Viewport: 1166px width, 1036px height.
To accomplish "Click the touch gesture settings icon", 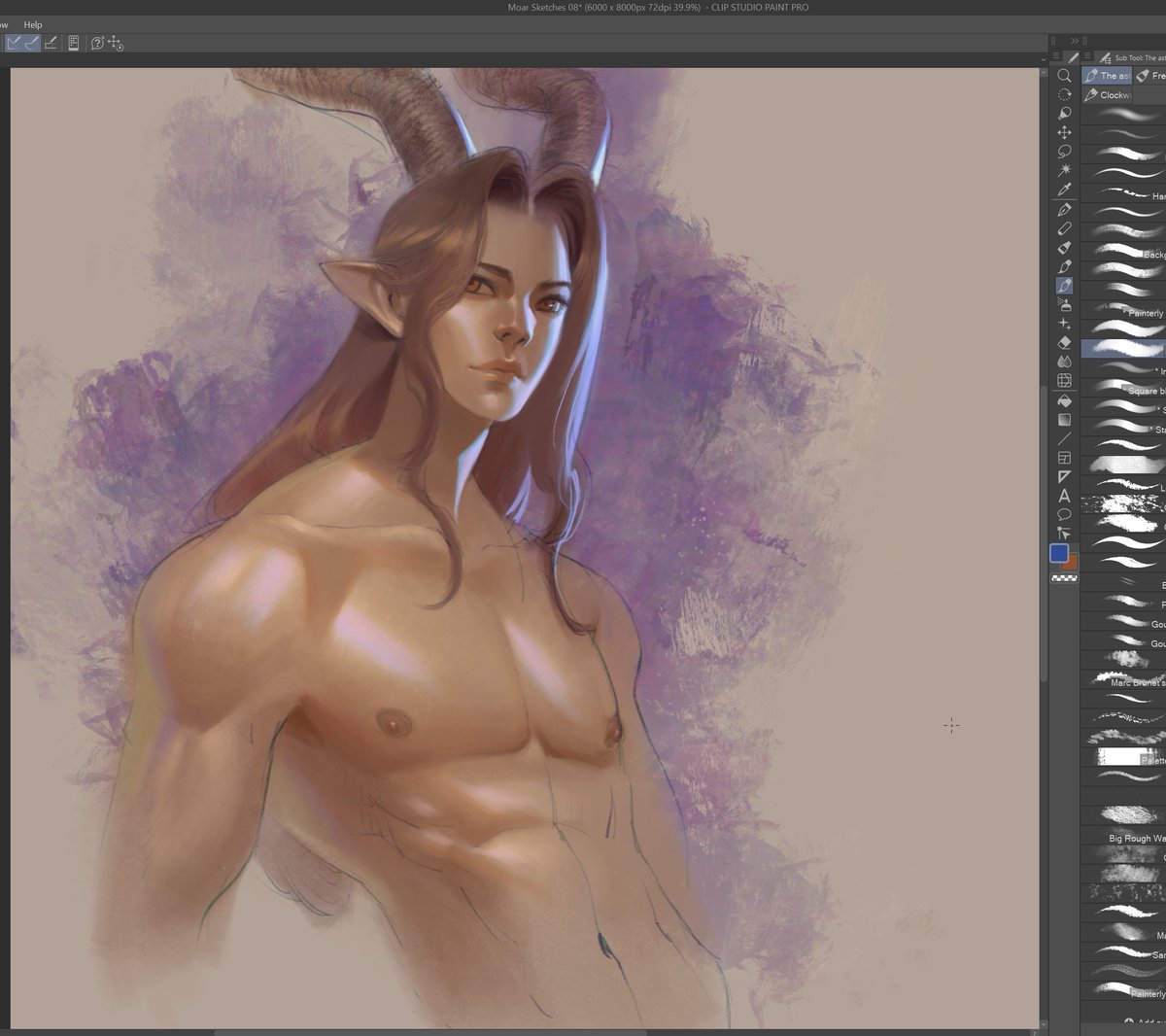I will pyautogui.click(x=116, y=43).
